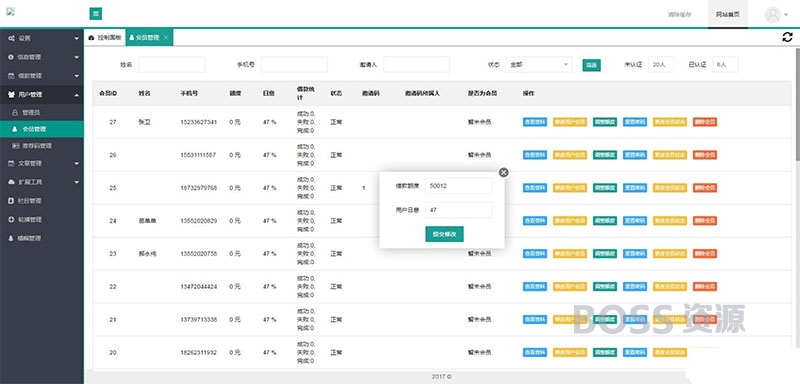Click the gears icon beside 设置 in the sidebar
This screenshot has height=384, width=800.
click(11, 38)
